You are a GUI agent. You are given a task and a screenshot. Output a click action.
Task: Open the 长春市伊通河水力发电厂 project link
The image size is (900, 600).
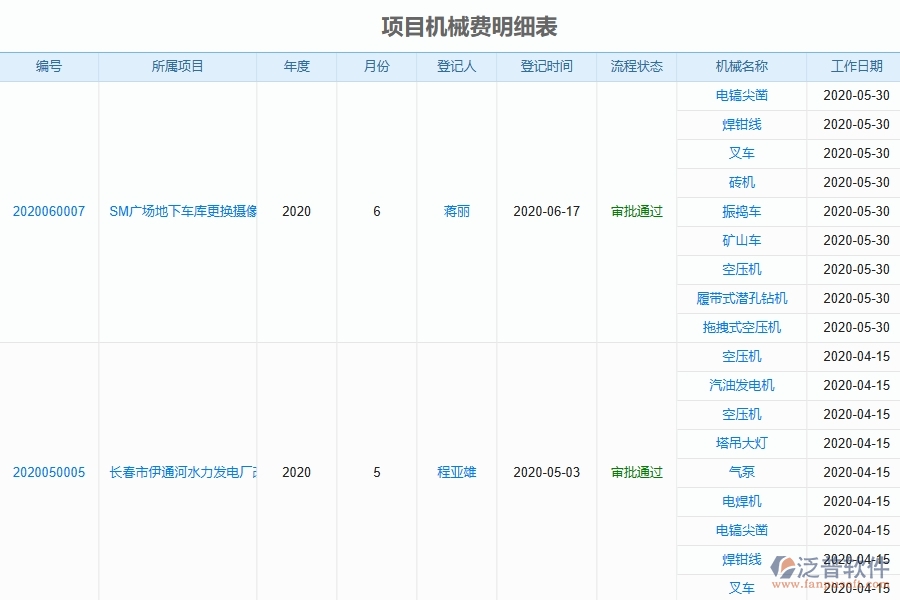point(178,473)
